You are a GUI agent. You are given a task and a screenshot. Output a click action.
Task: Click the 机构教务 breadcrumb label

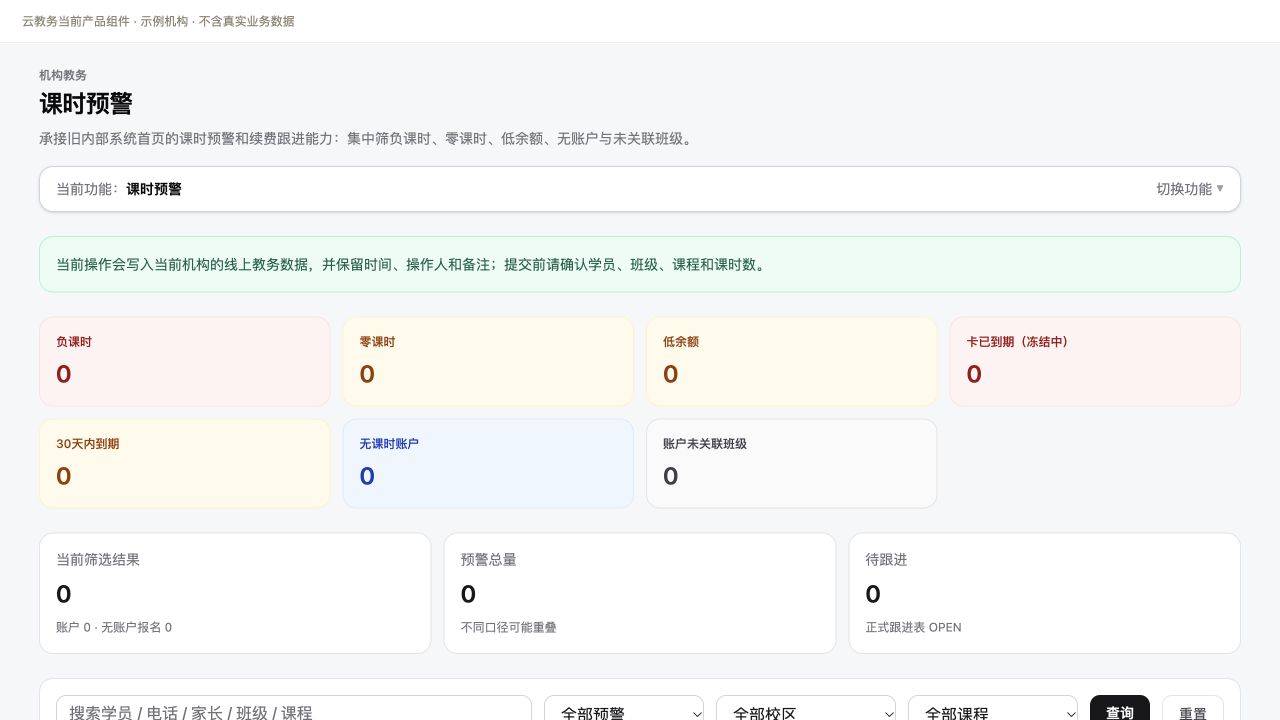tap(63, 75)
